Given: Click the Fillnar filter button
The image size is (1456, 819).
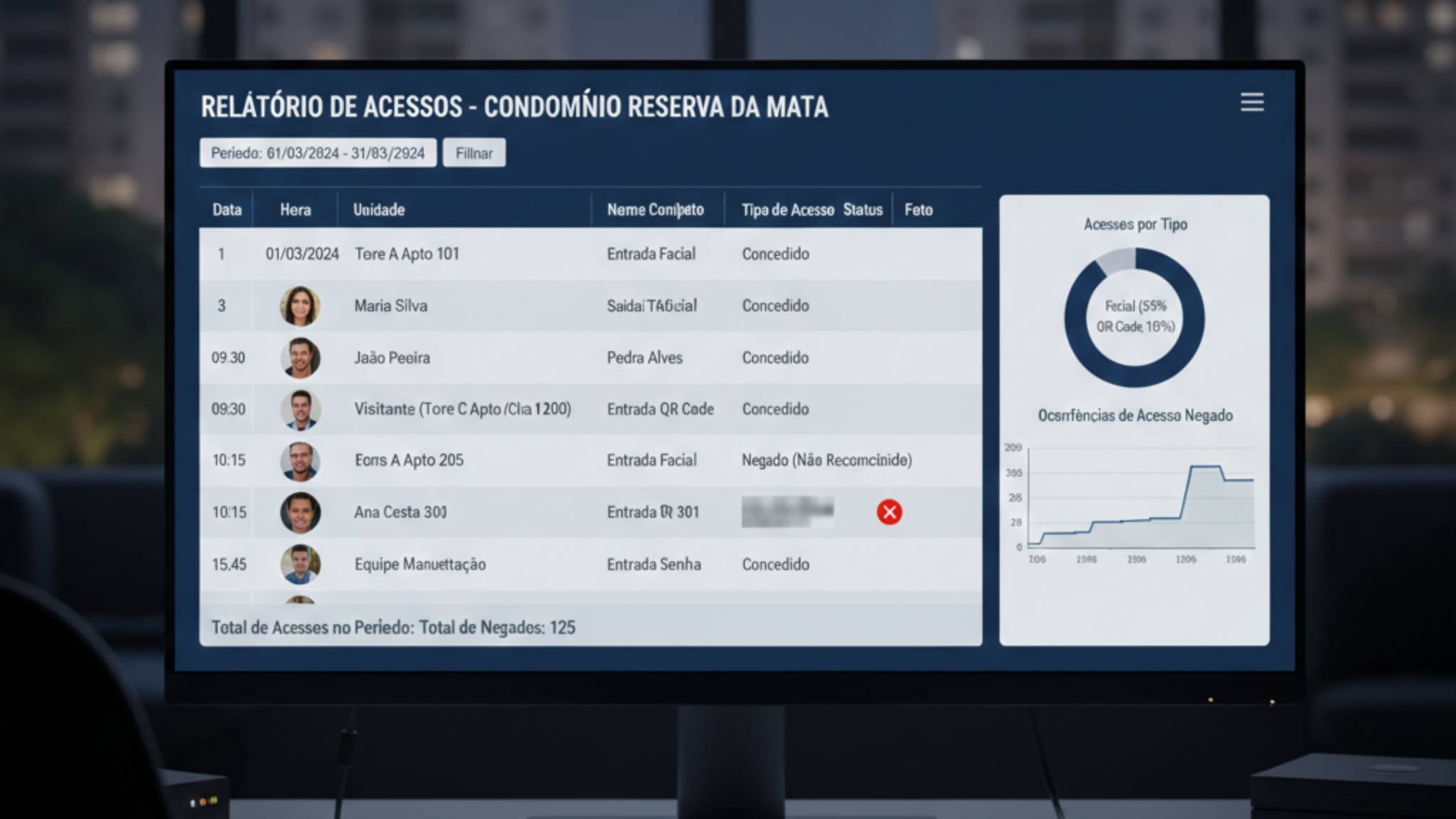Looking at the screenshot, I should 474,153.
